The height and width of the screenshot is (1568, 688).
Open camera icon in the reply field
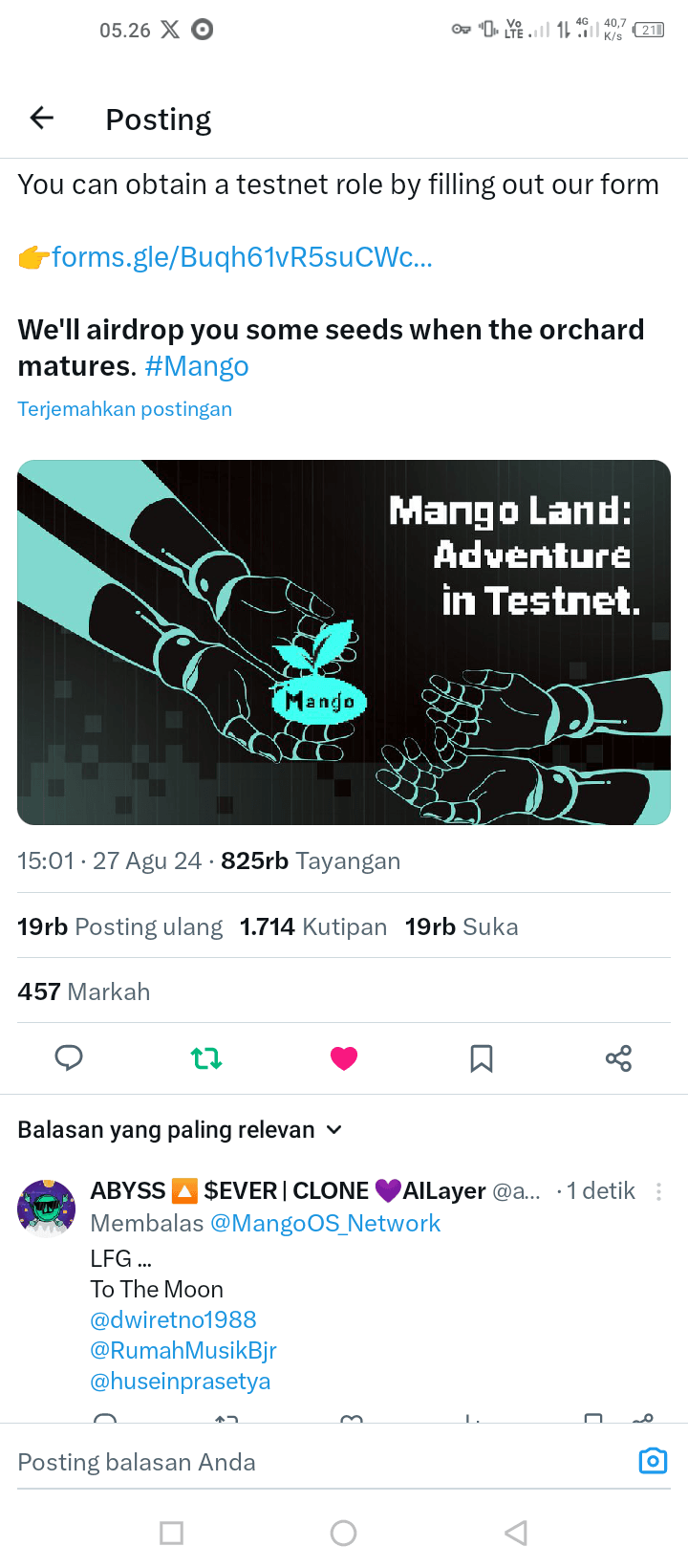point(653,1461)
